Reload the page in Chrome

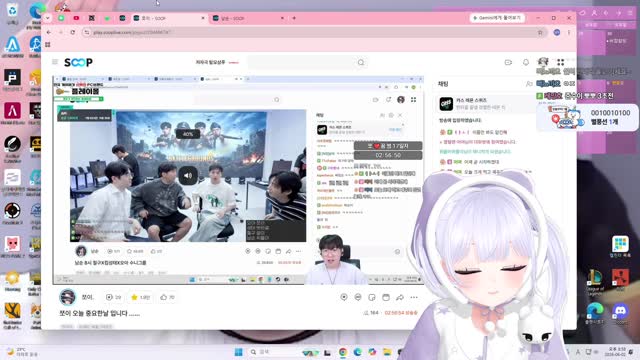tap(73, 32)
